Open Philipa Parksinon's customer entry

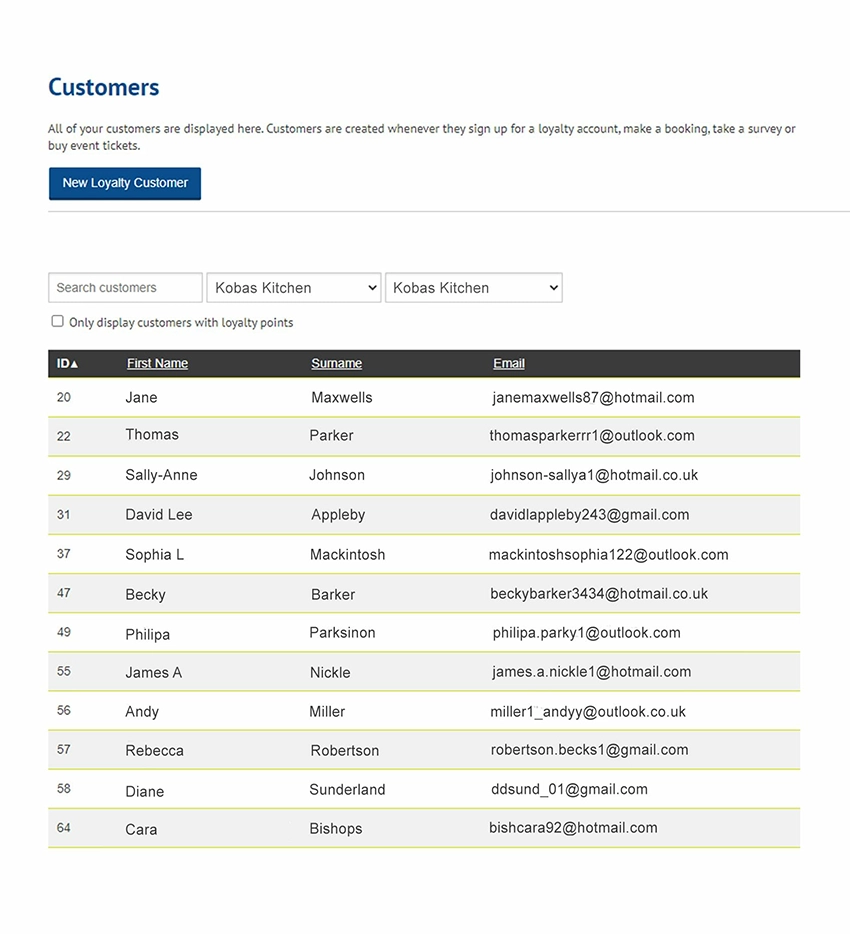point(424,633)
